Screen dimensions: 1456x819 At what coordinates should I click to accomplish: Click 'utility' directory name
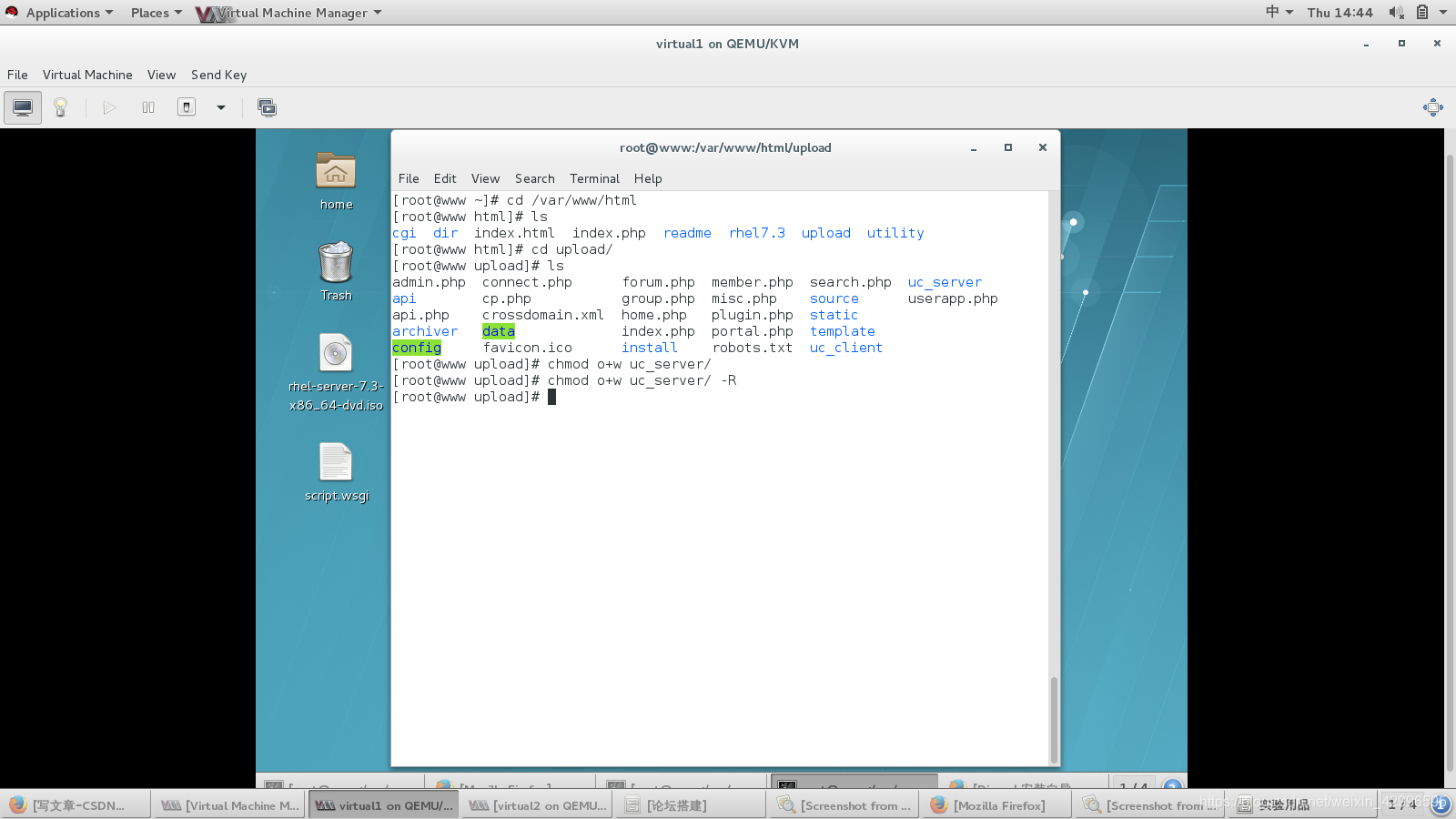[895, 233]
